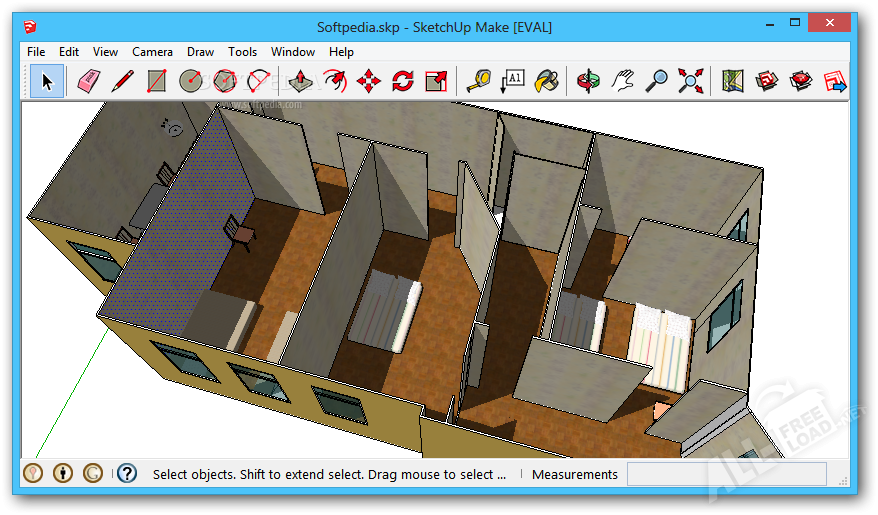Viewport: 878px width, 515px height.
Task: Activate the Orbit camera tool
Action: (589, 80)
